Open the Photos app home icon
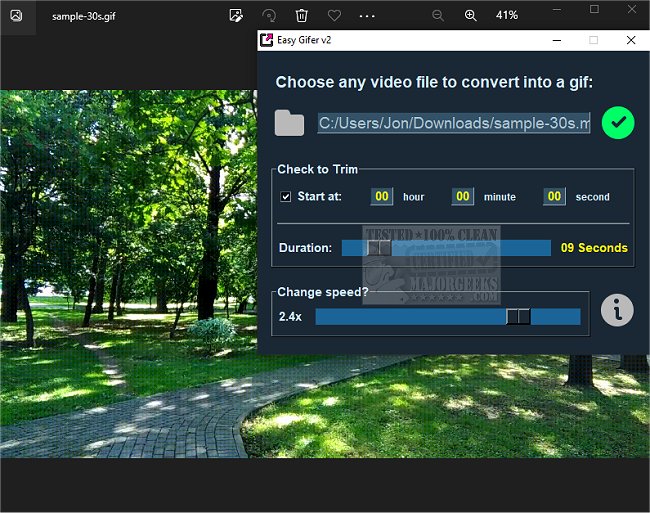 click(x=16, y=16)
